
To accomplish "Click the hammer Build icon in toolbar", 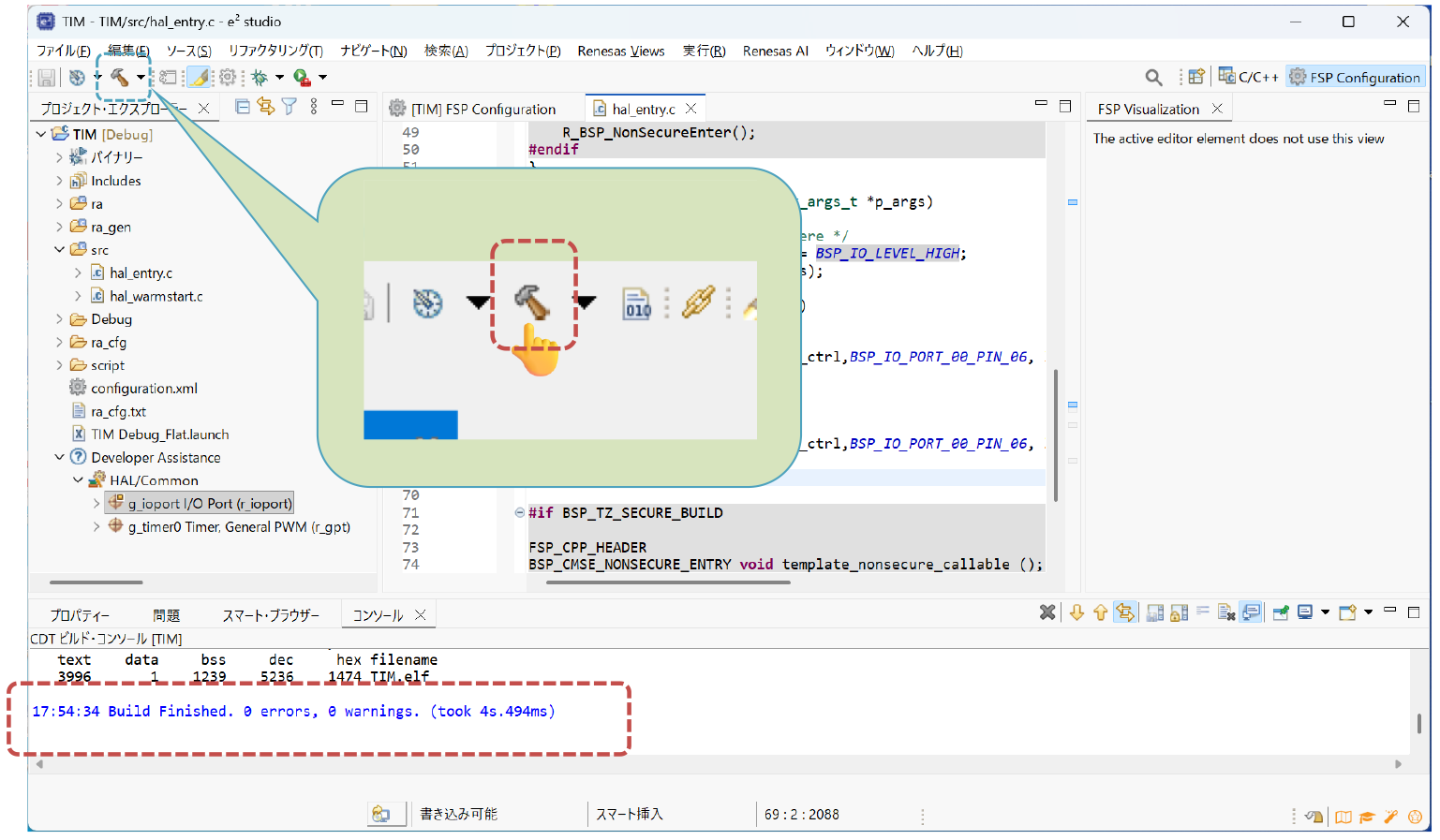I will 119,77.
